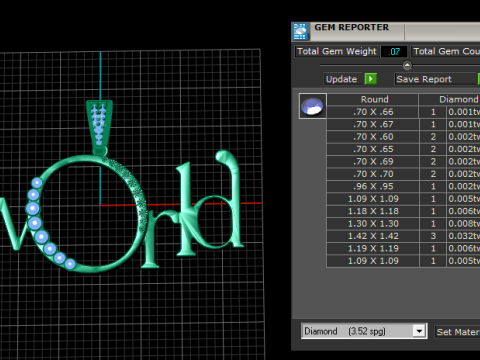Click the Update button
The height and width of the screenshot is (360, 480).
coord(342,79)
